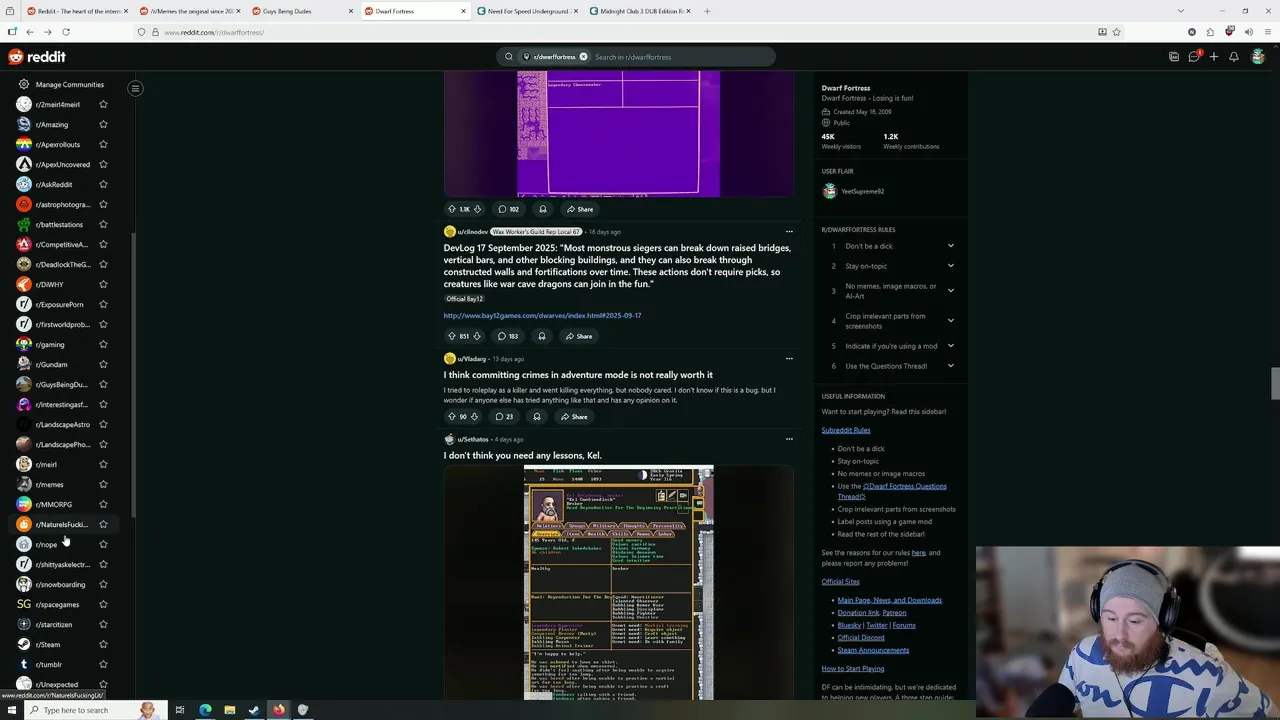Favorite r/Amazing with its star
Image resolution: width=1280 pixels, height=720 pixels.
[103, 124]
